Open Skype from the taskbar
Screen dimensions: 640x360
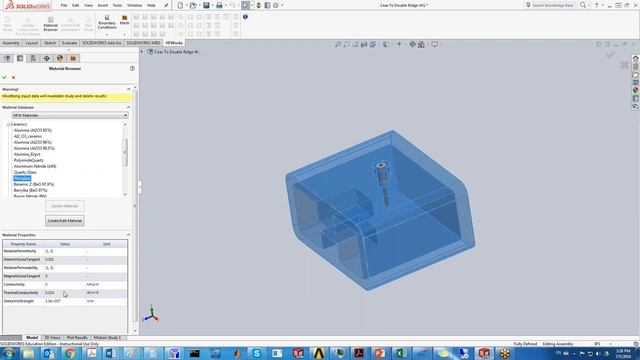257,353
